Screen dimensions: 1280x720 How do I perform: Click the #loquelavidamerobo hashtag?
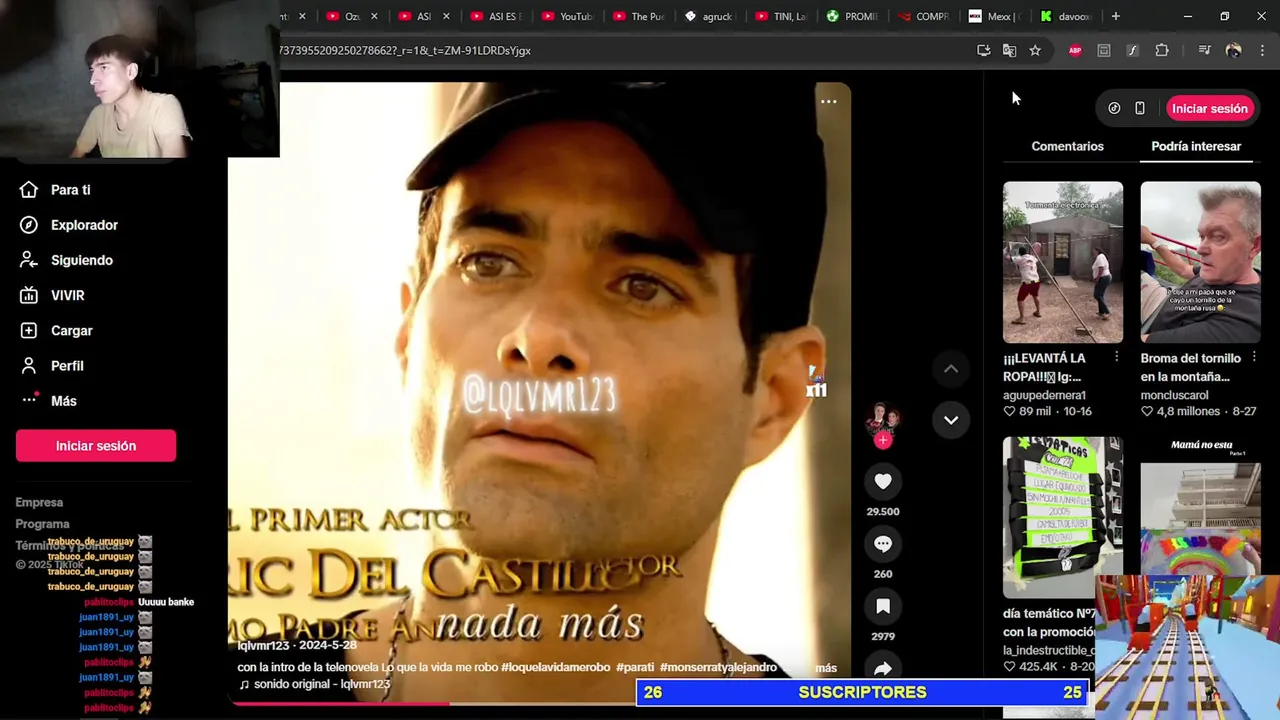coord(555,668)
